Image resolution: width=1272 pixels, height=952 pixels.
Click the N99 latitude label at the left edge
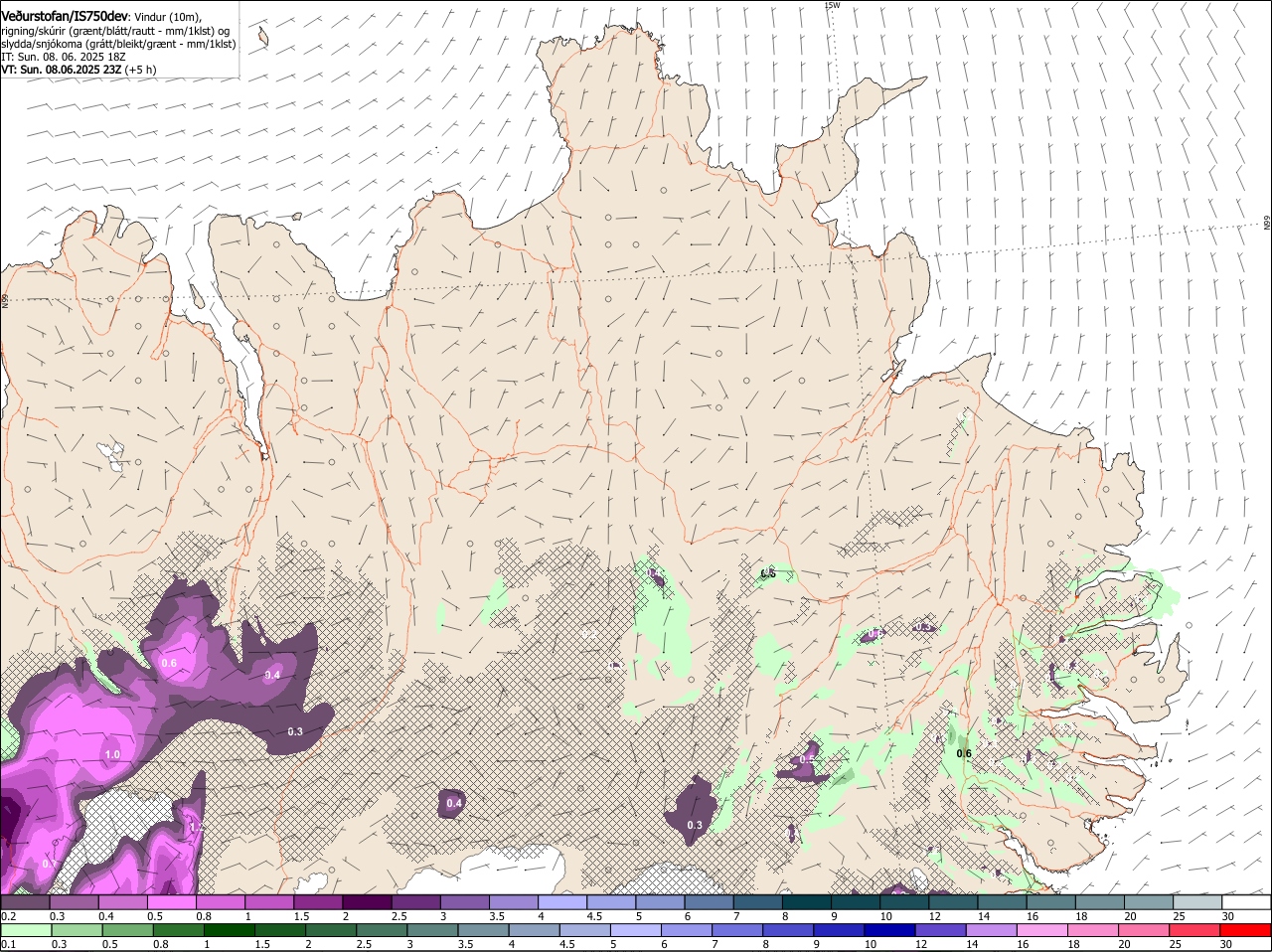click(5, 301)
